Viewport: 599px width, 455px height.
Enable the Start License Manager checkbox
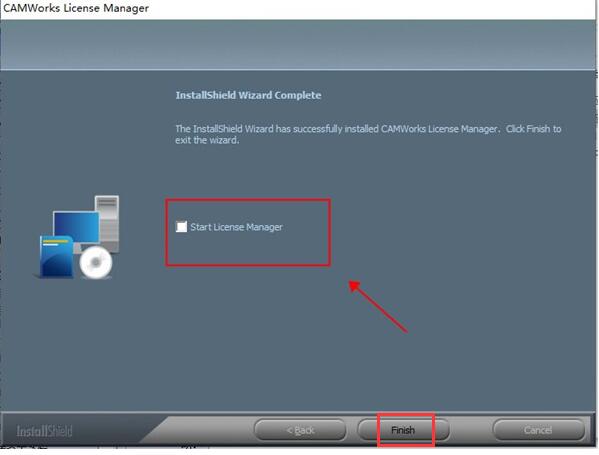181,227
